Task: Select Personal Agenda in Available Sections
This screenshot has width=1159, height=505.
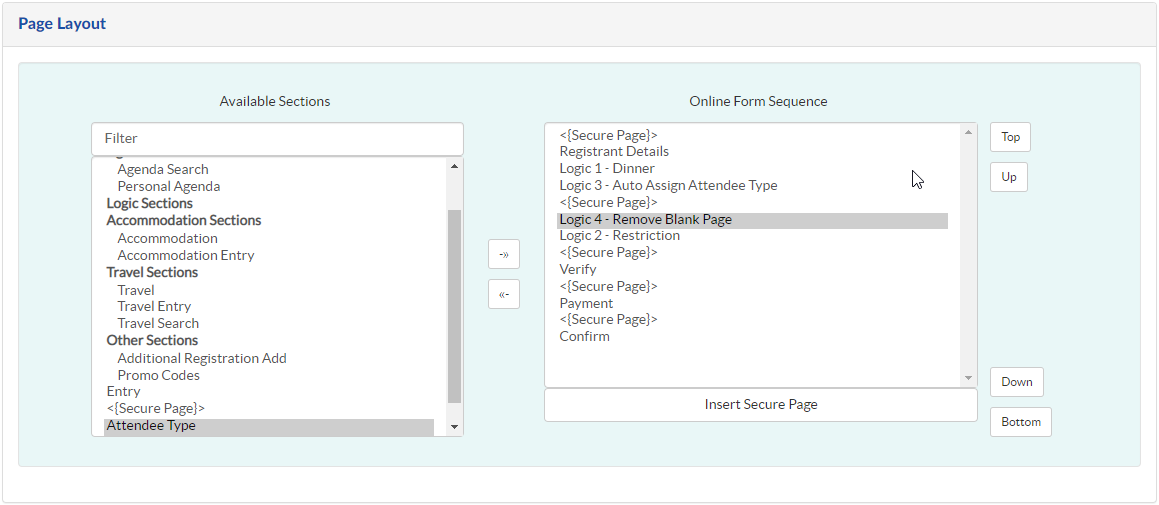Action: pos(169,186)
